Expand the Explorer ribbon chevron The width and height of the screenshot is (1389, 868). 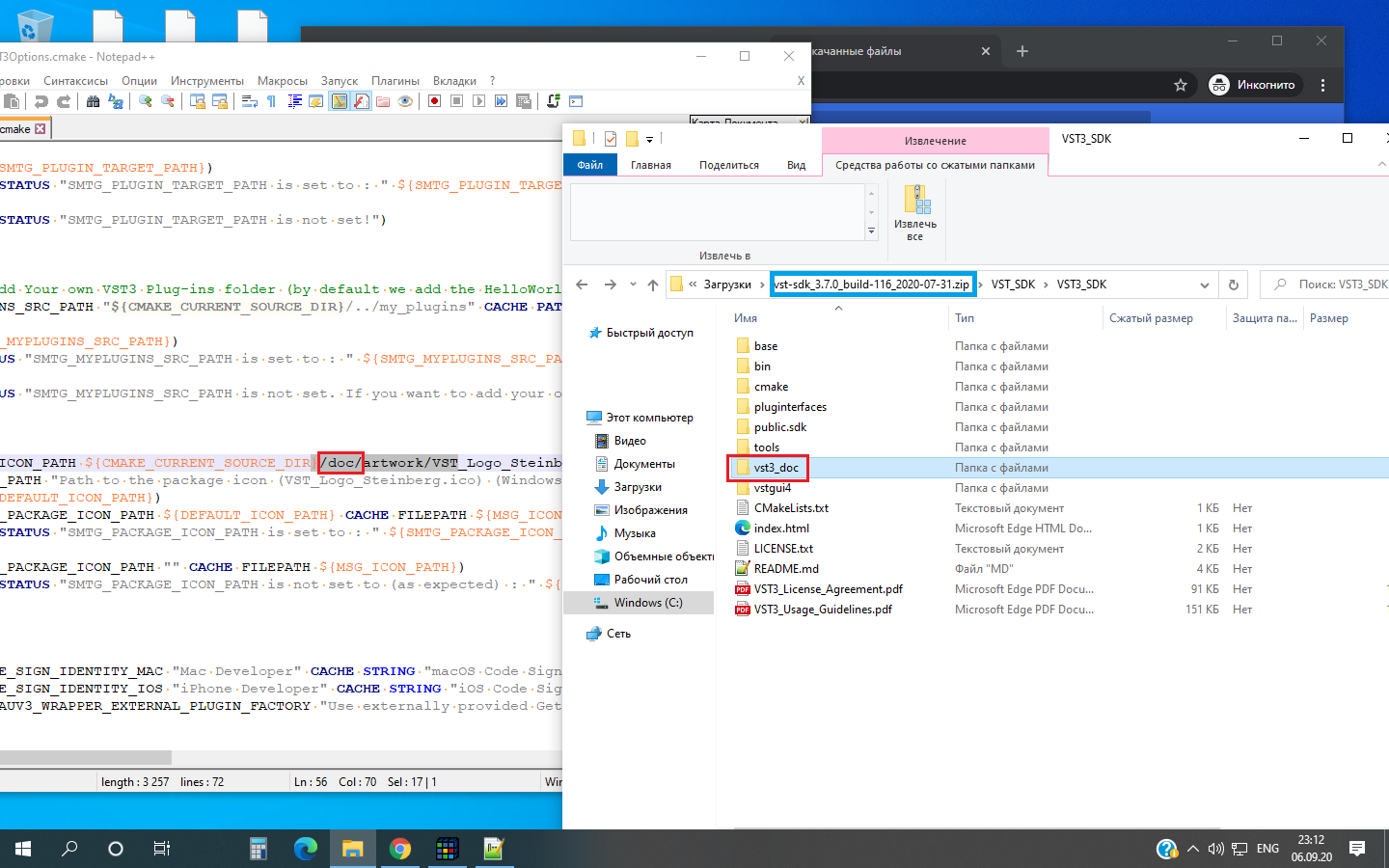pyautogui.click(x=1381, y=165)
